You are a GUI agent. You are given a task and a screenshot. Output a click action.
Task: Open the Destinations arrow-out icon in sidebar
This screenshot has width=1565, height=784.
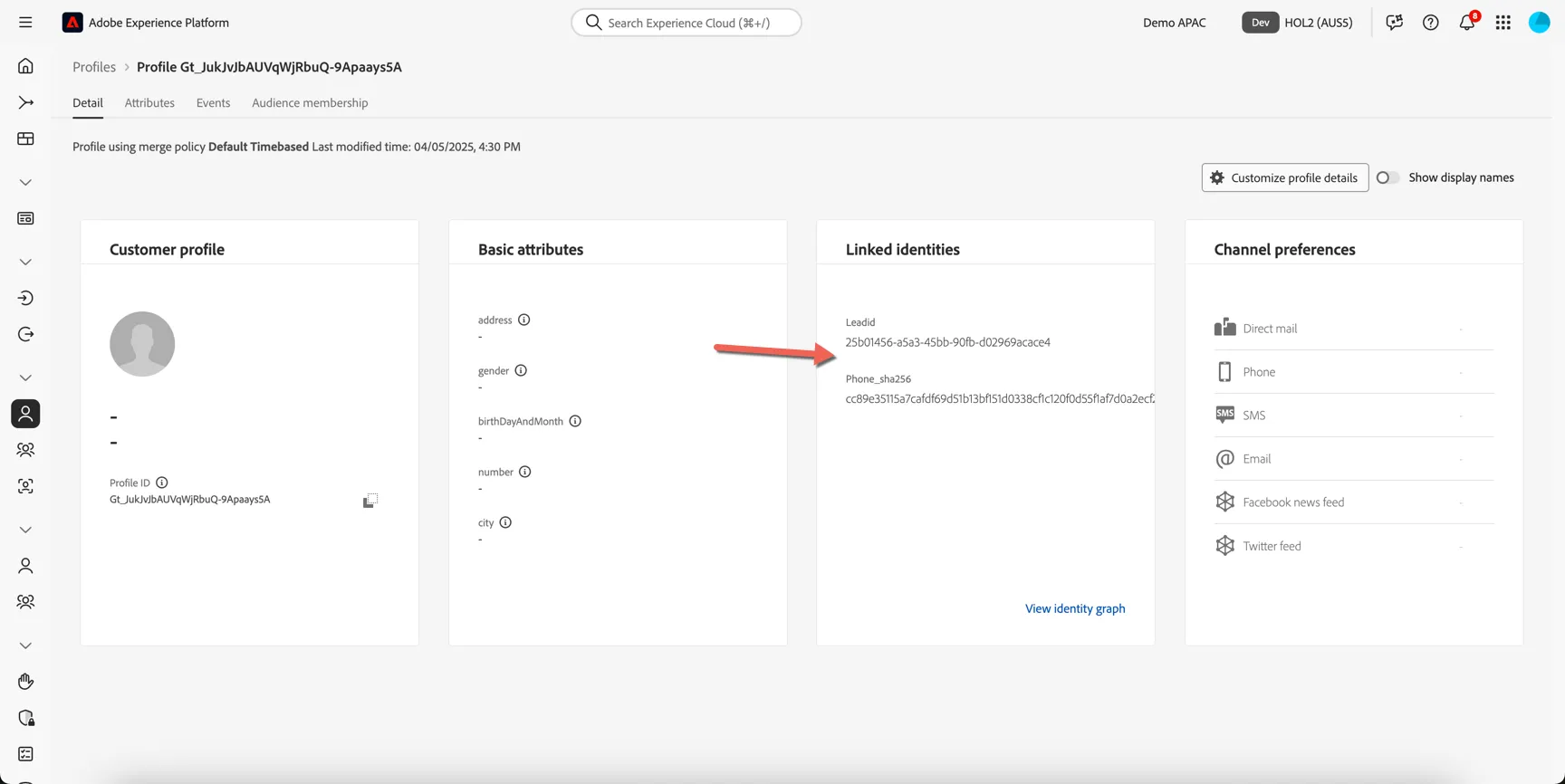(25, 334)
